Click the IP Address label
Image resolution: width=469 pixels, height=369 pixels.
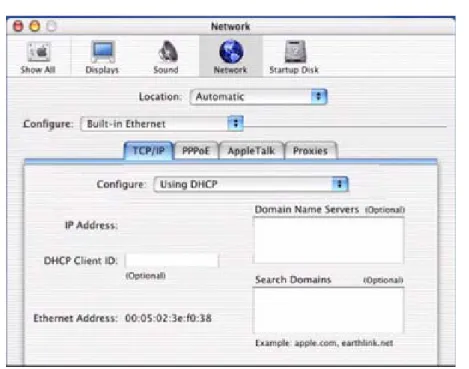91,225
